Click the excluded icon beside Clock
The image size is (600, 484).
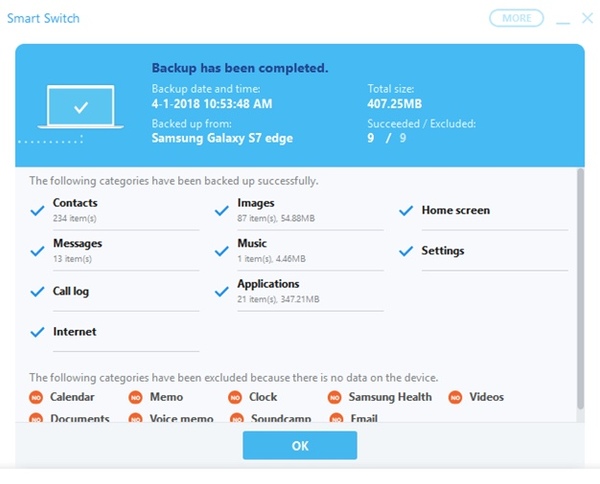click(x=235, y=398)
